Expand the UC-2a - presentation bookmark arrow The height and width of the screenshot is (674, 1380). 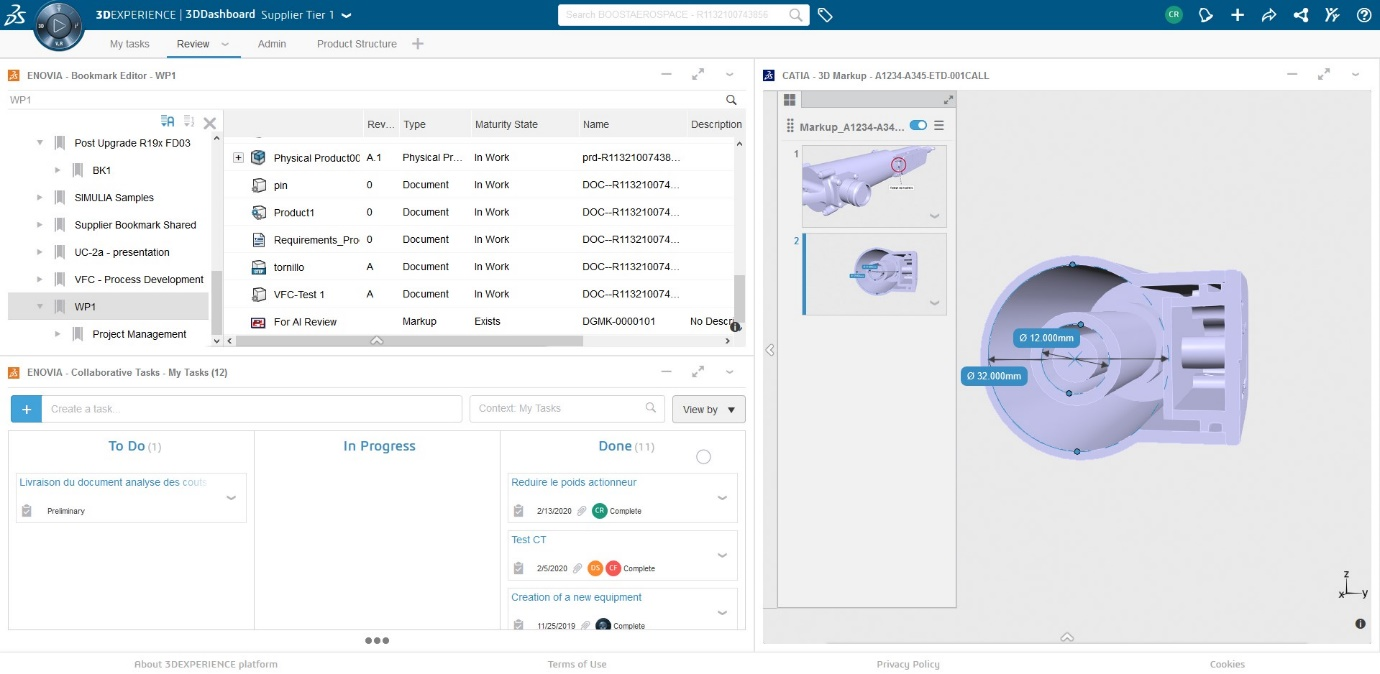click(40, 252)
